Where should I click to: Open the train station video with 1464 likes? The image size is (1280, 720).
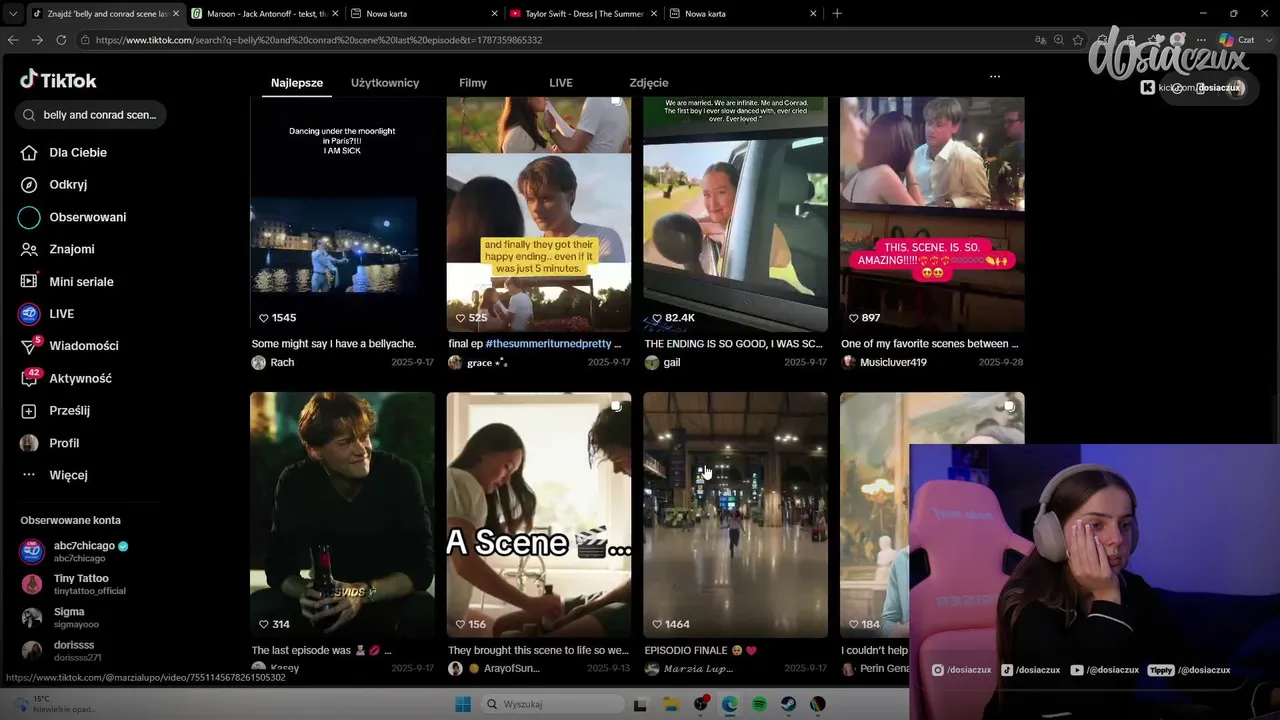pos(735,515)
